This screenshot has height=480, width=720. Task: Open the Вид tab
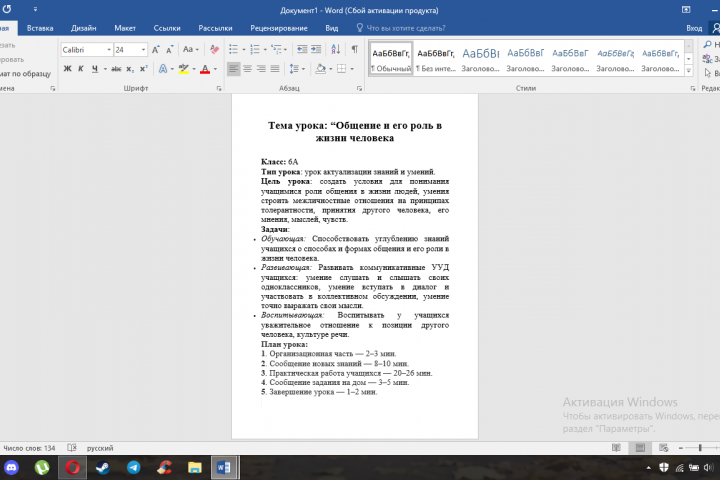[332, 28]
